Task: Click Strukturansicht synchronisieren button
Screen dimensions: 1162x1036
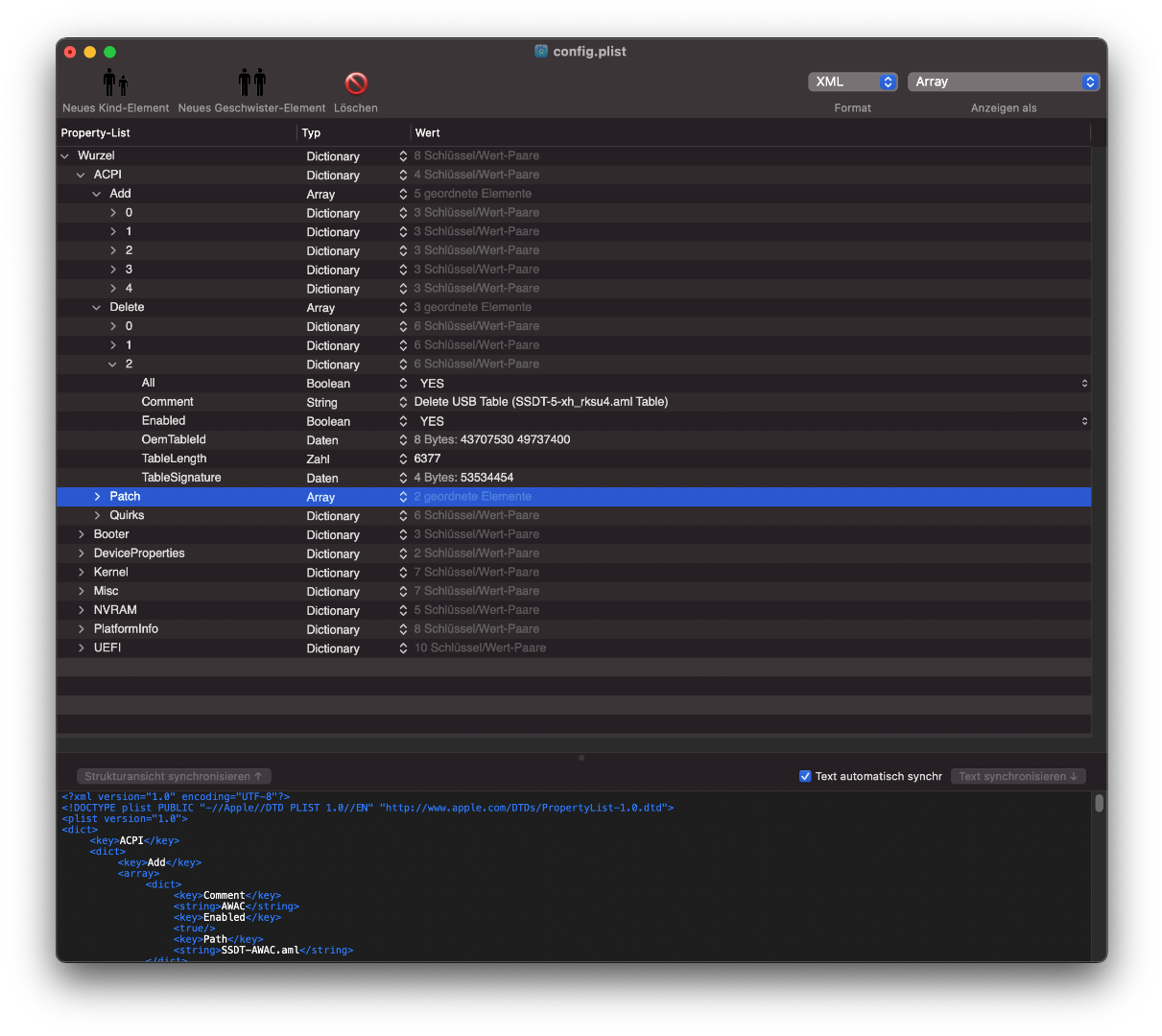Action: coord(174,776)
